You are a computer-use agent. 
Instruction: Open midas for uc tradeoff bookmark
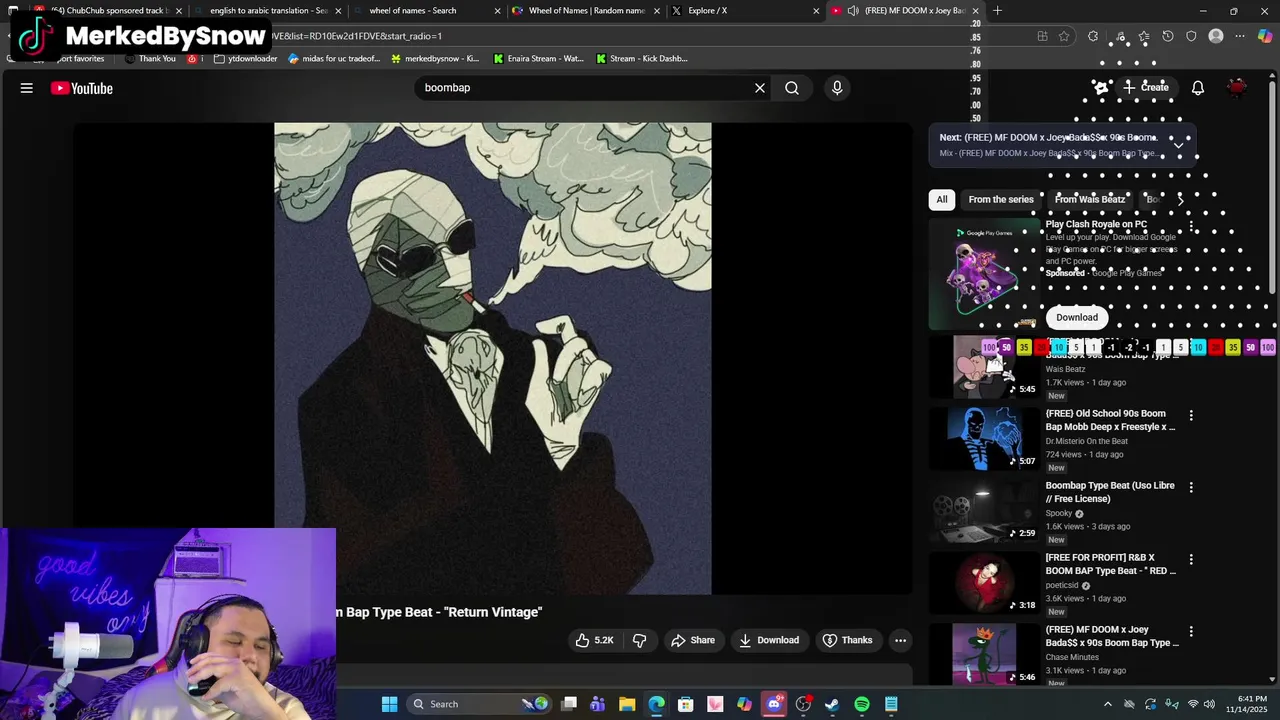(x=334, y=58)
